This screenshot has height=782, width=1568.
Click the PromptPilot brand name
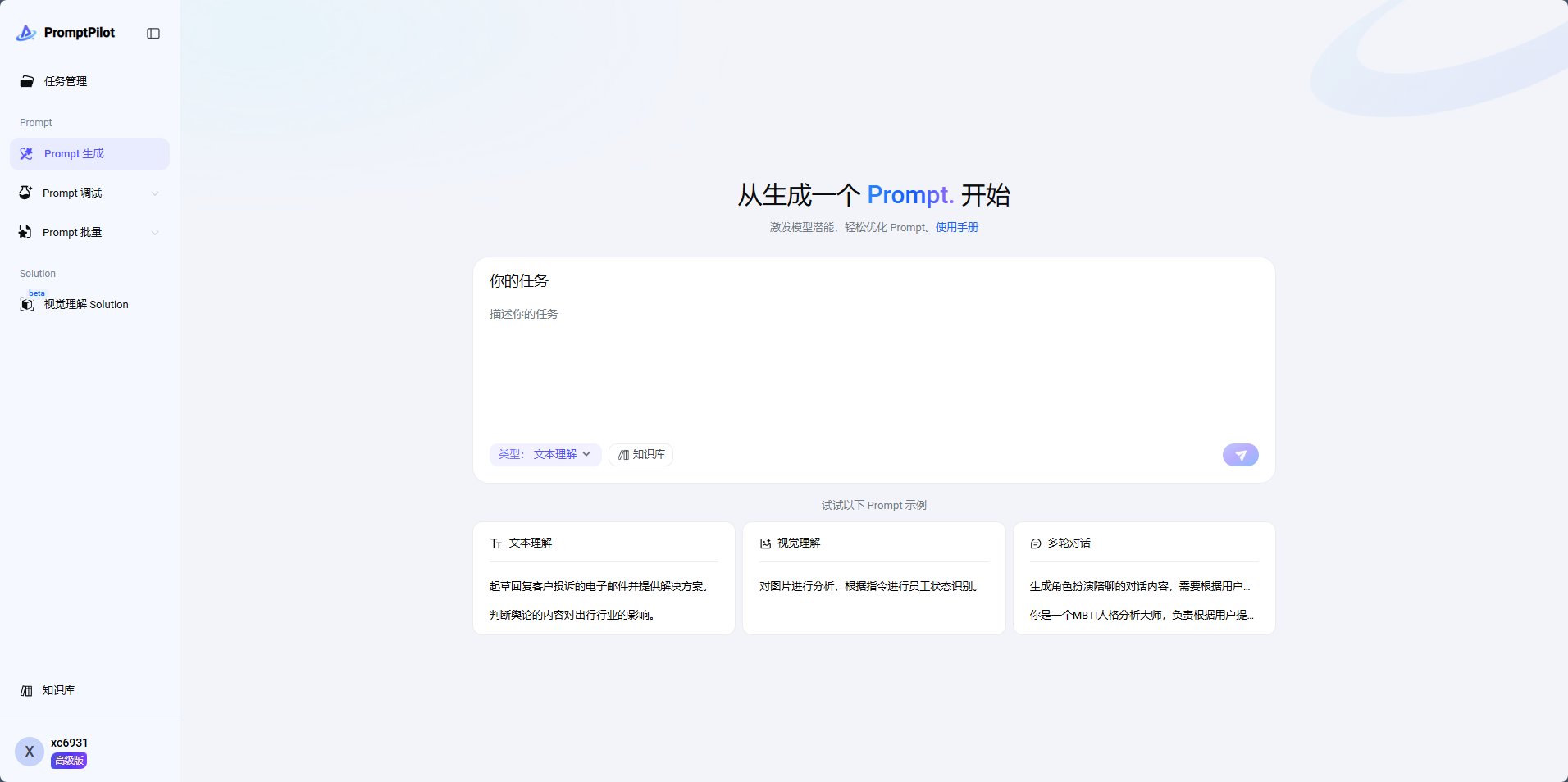click(80, 33)
